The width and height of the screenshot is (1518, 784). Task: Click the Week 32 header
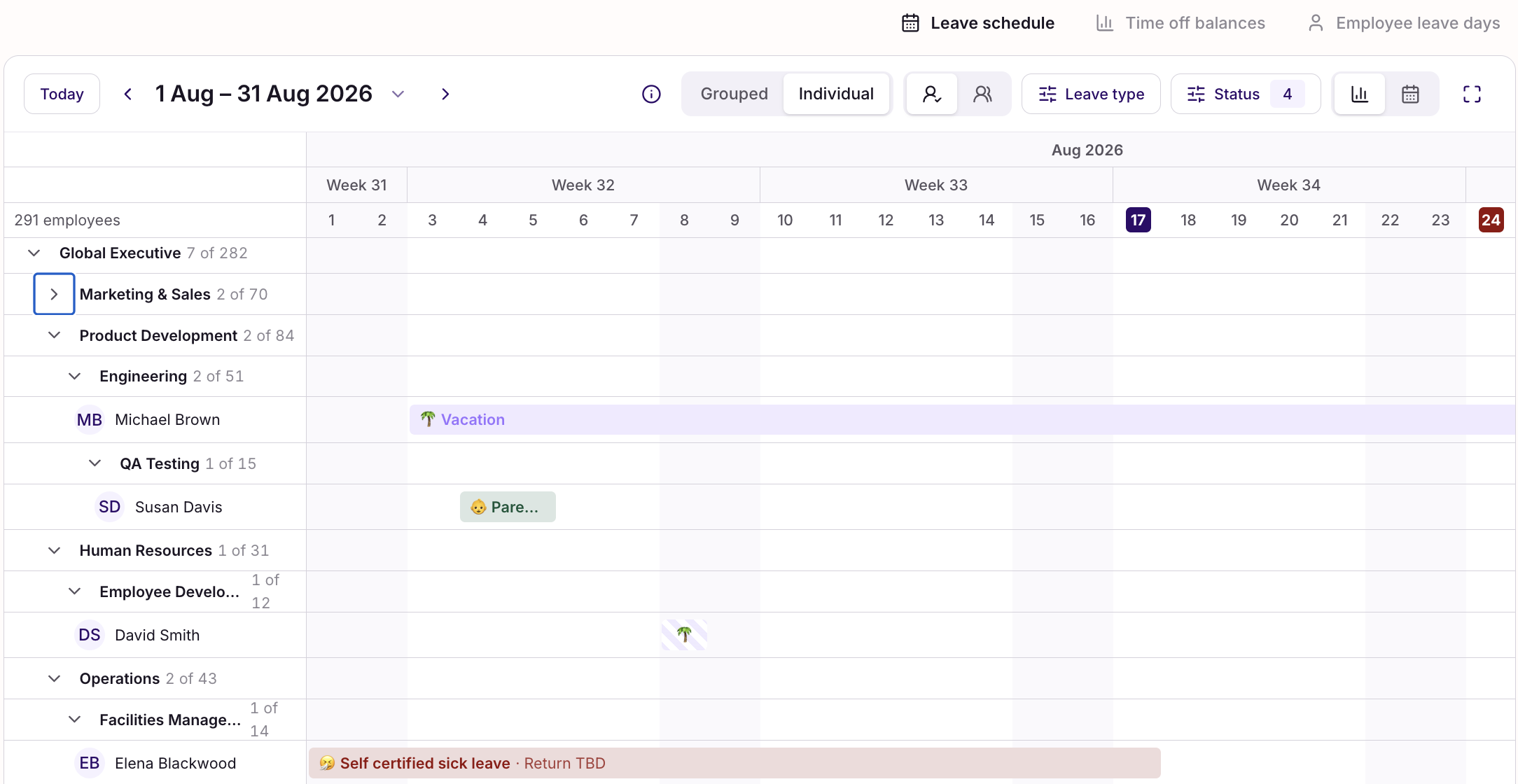coord(583,185)
